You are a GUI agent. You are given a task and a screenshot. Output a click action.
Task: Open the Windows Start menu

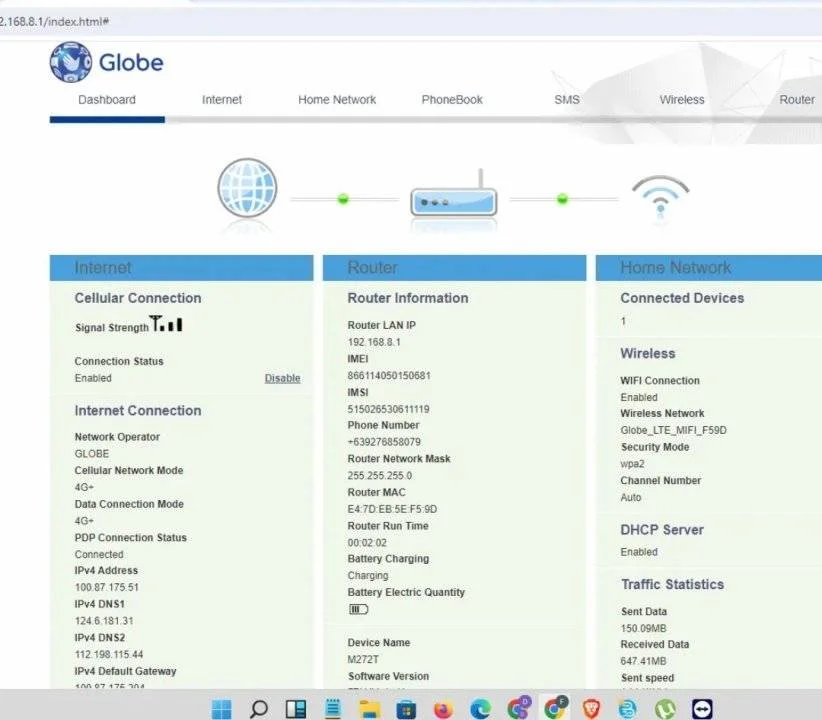[x=221, y=709]
